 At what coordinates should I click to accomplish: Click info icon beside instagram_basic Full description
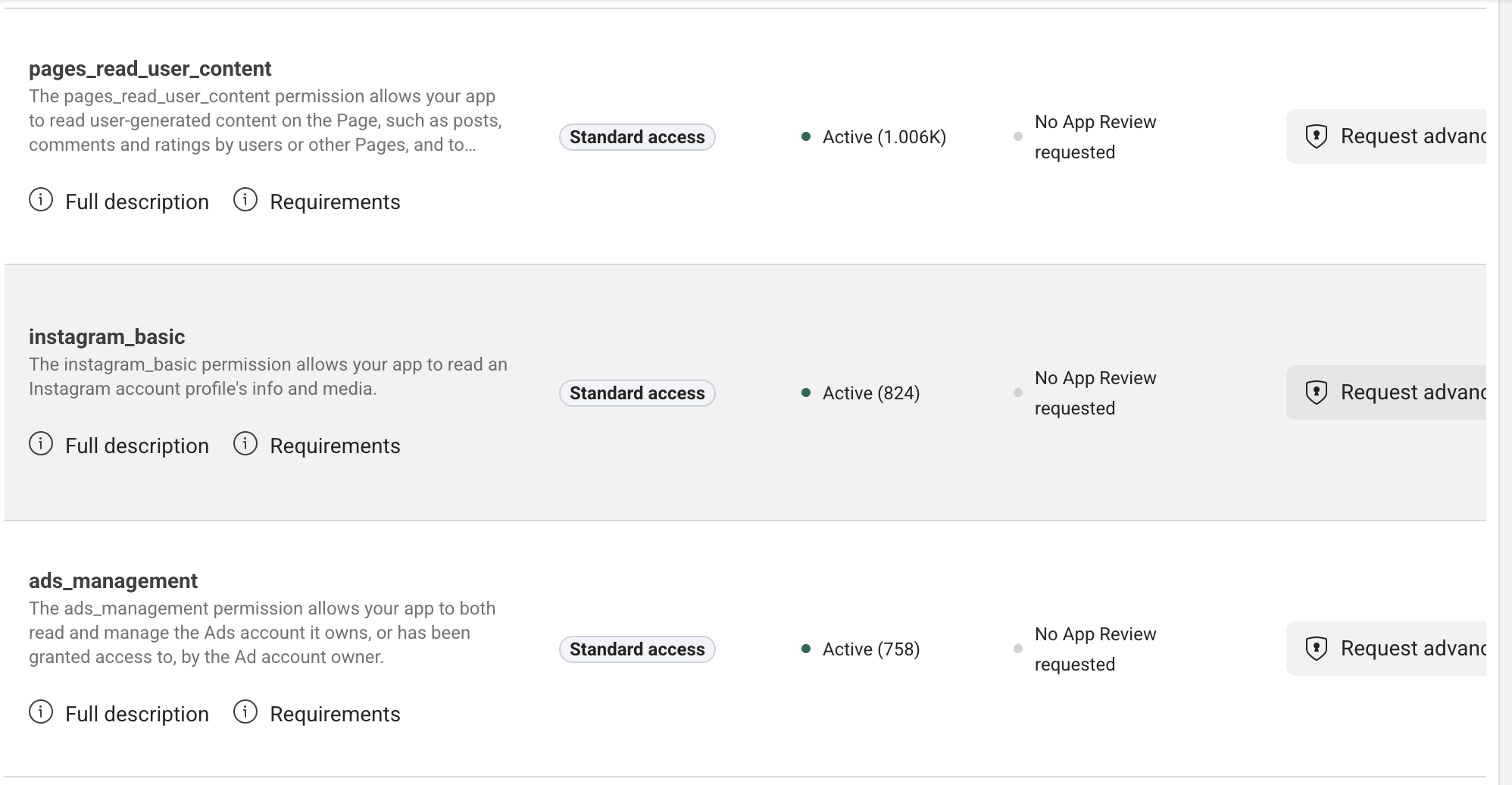click(x=41, y=444)
